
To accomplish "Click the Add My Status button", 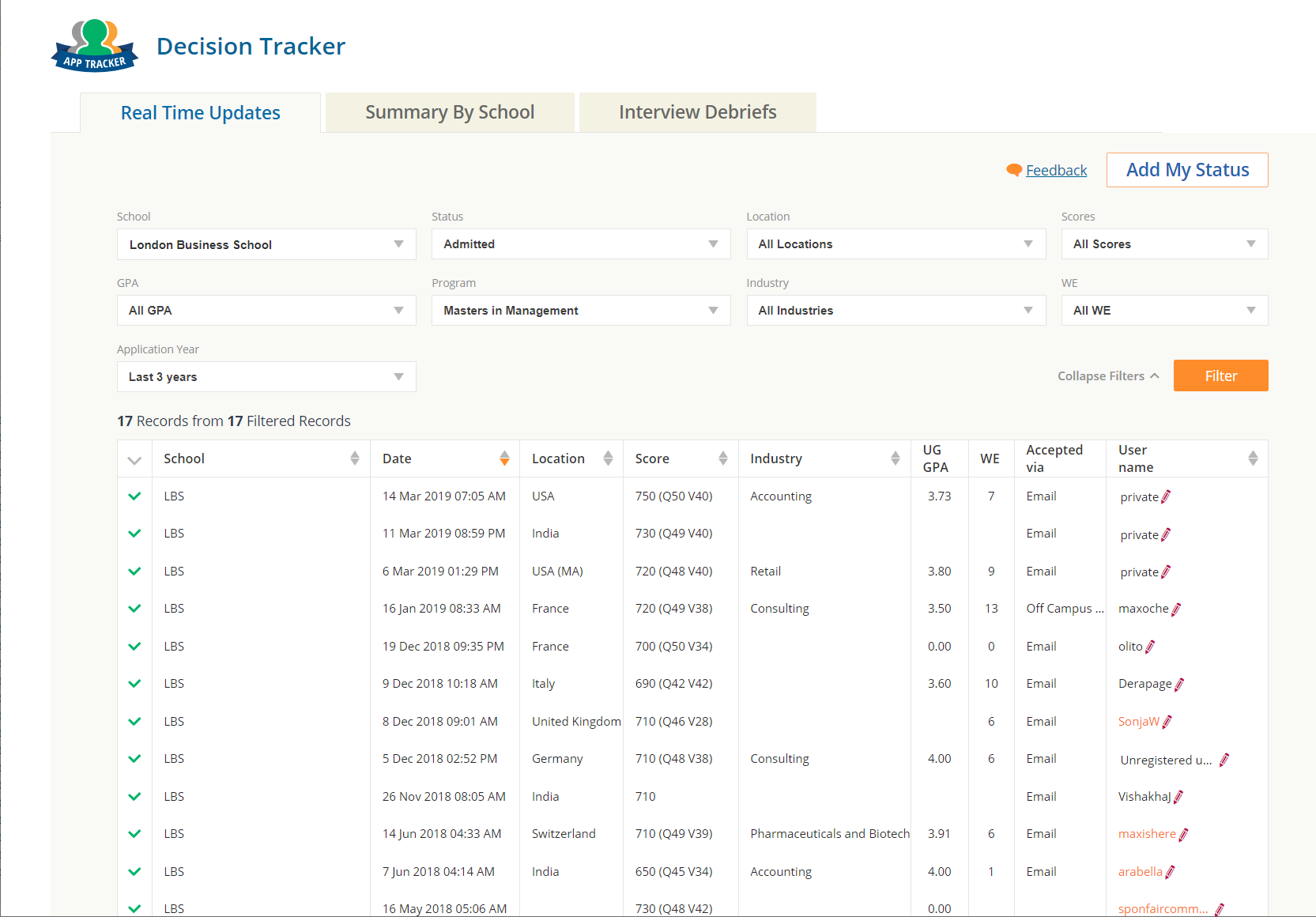I will [x=1186, y=170].
